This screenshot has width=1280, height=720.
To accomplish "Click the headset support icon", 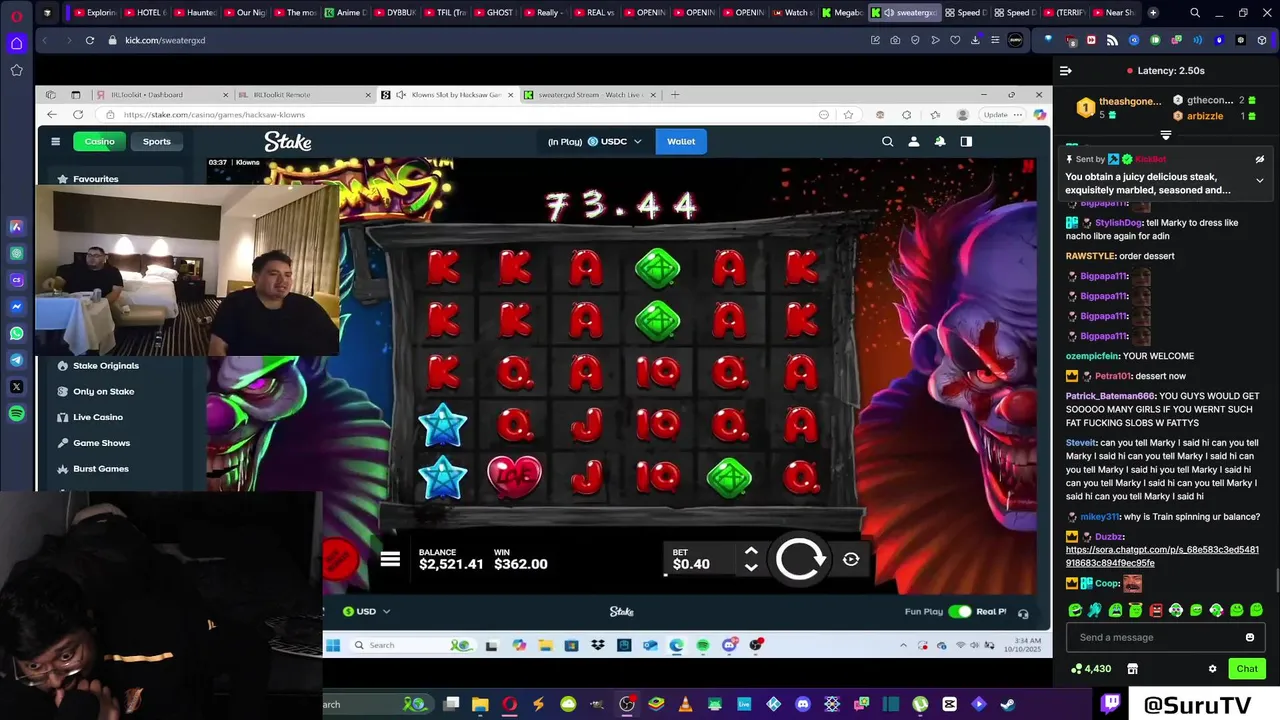I will [1023, 613].
